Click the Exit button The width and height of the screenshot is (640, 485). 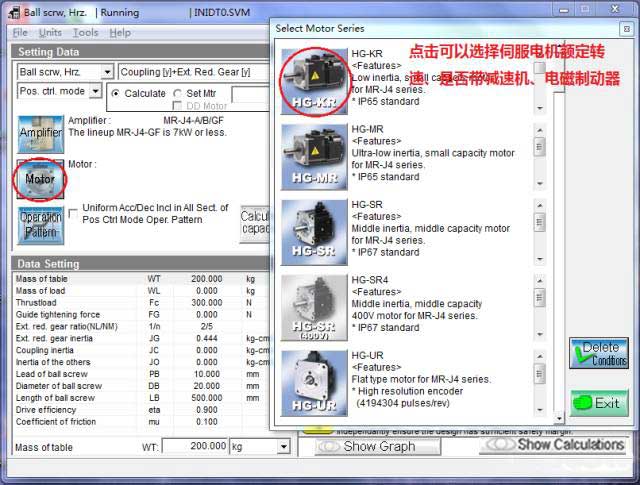point(599,404)
